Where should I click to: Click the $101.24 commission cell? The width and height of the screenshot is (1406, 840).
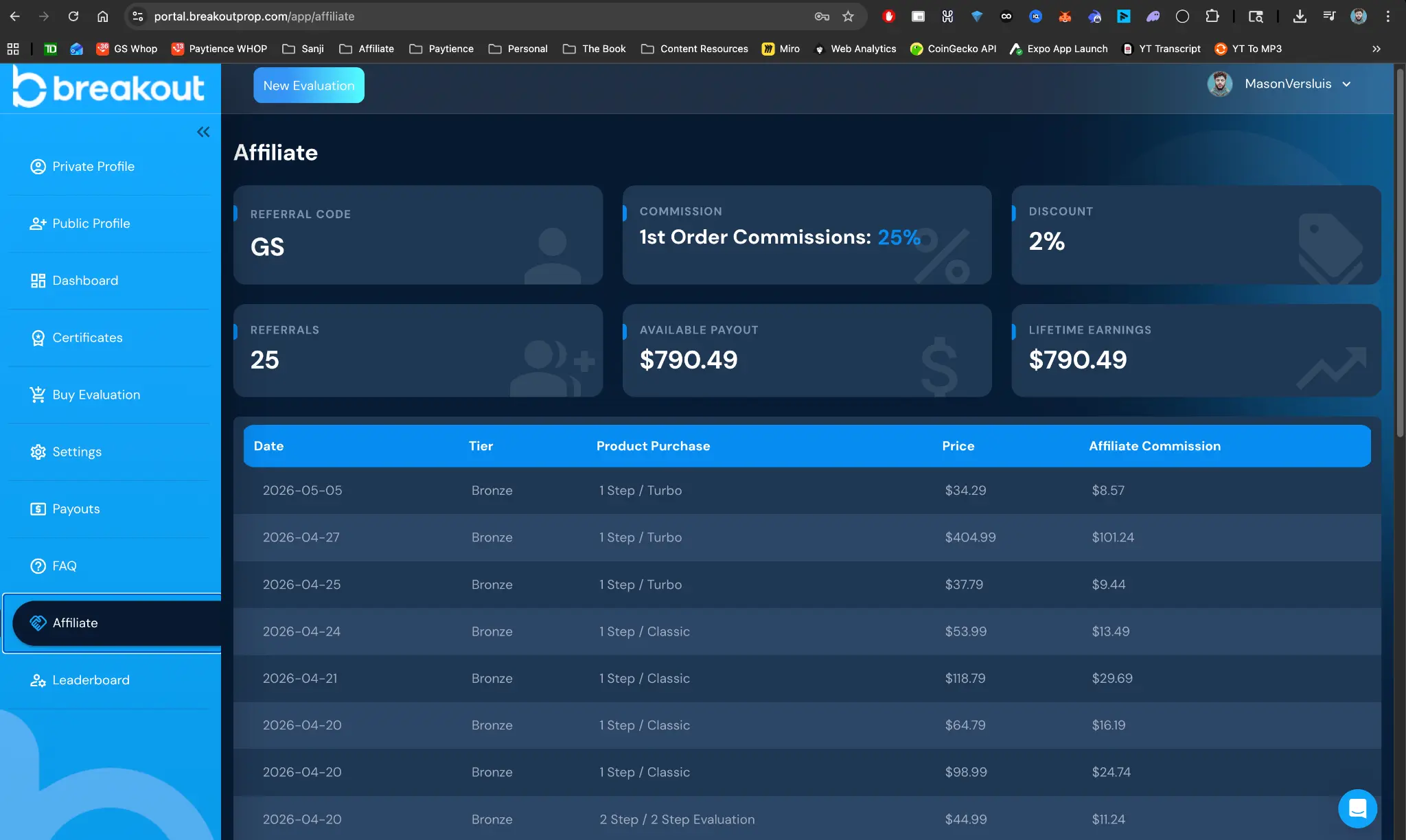(1113, 537)
